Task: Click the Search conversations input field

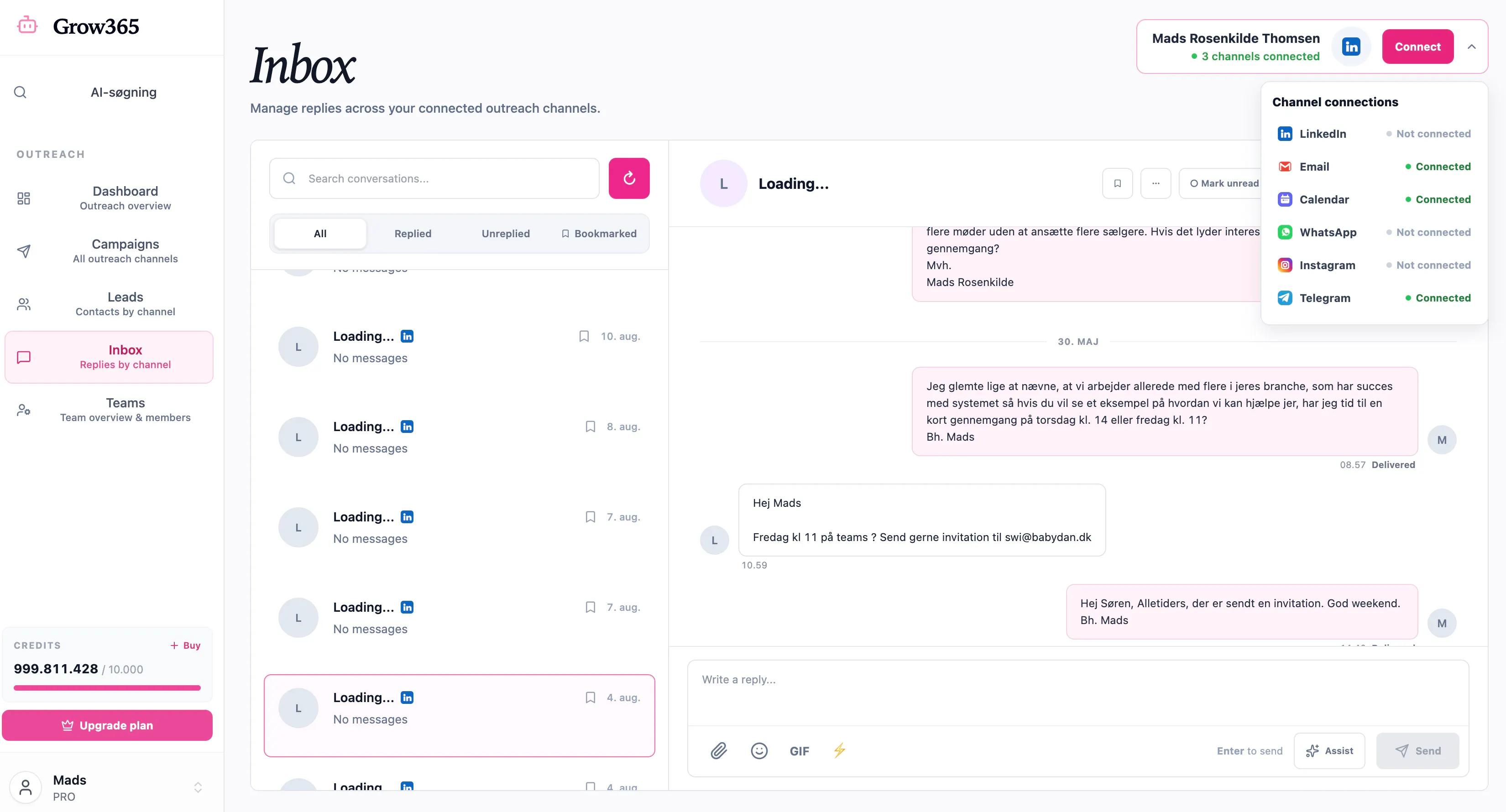Action: 434,178
